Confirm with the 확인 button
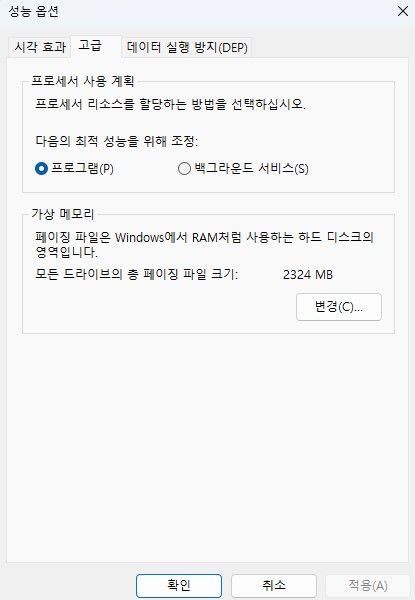 click(179, 585)
